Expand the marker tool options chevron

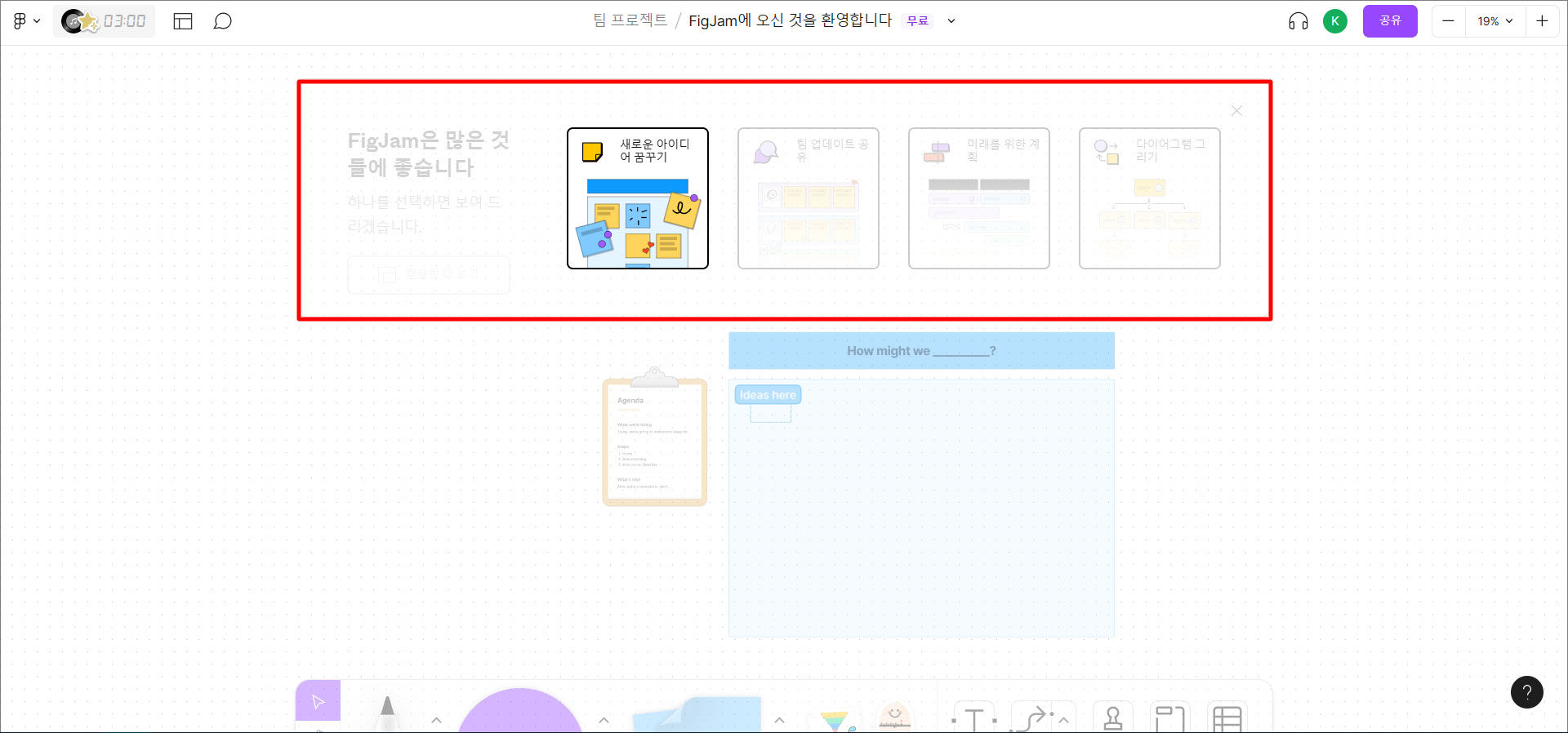(x=436, y=720)
